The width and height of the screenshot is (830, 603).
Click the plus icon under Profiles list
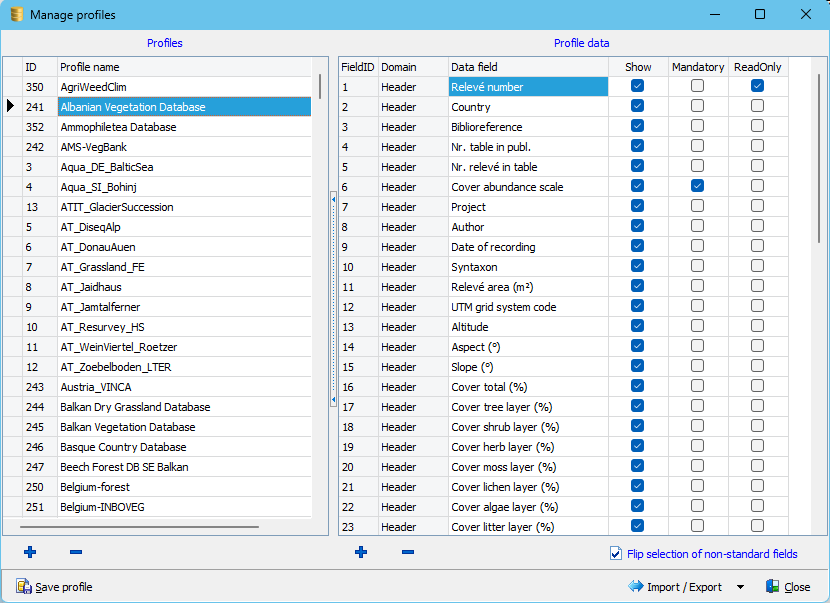pyautogui.click(x=30, y=552)
